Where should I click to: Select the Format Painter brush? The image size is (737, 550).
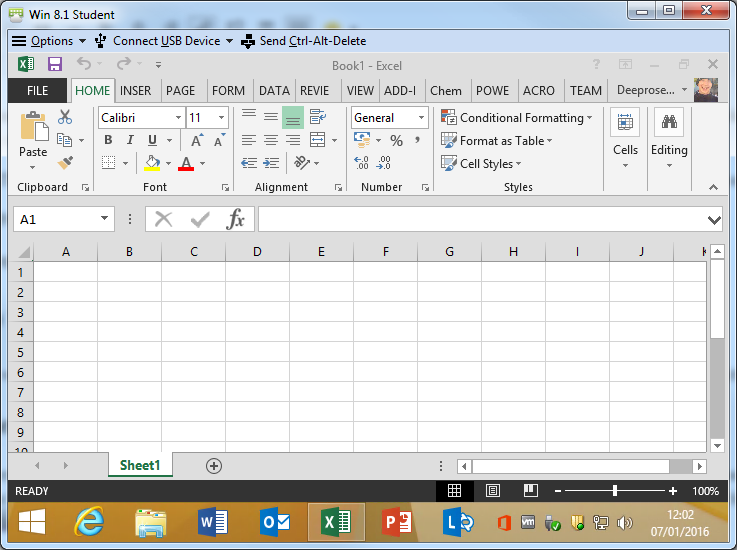[65, 163]
